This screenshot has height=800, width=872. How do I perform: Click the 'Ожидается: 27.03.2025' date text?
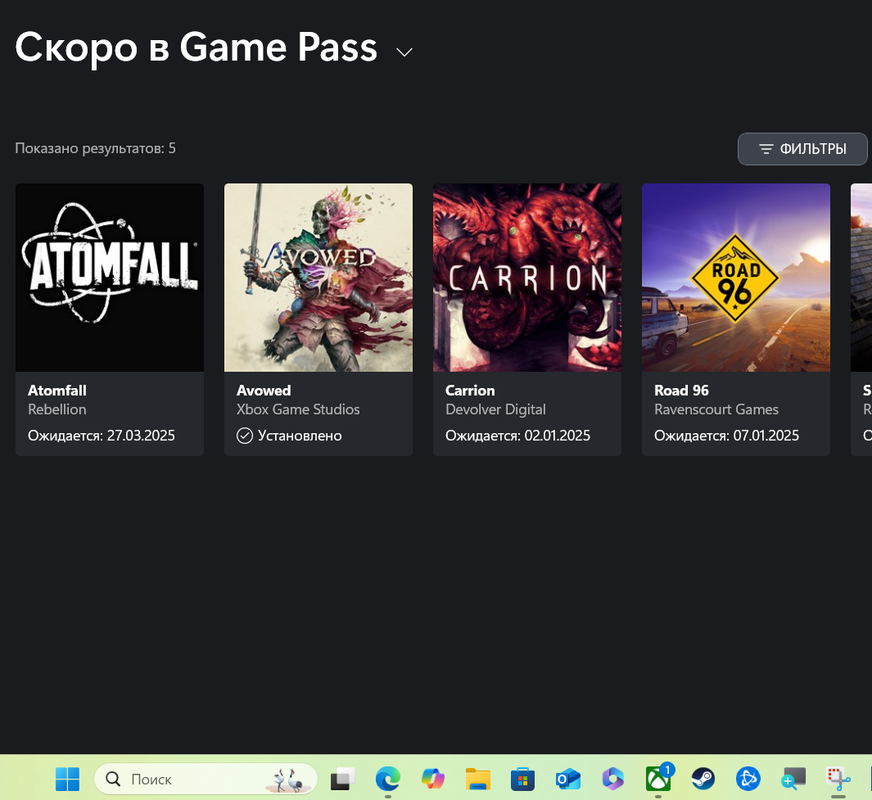click(101, 436)
